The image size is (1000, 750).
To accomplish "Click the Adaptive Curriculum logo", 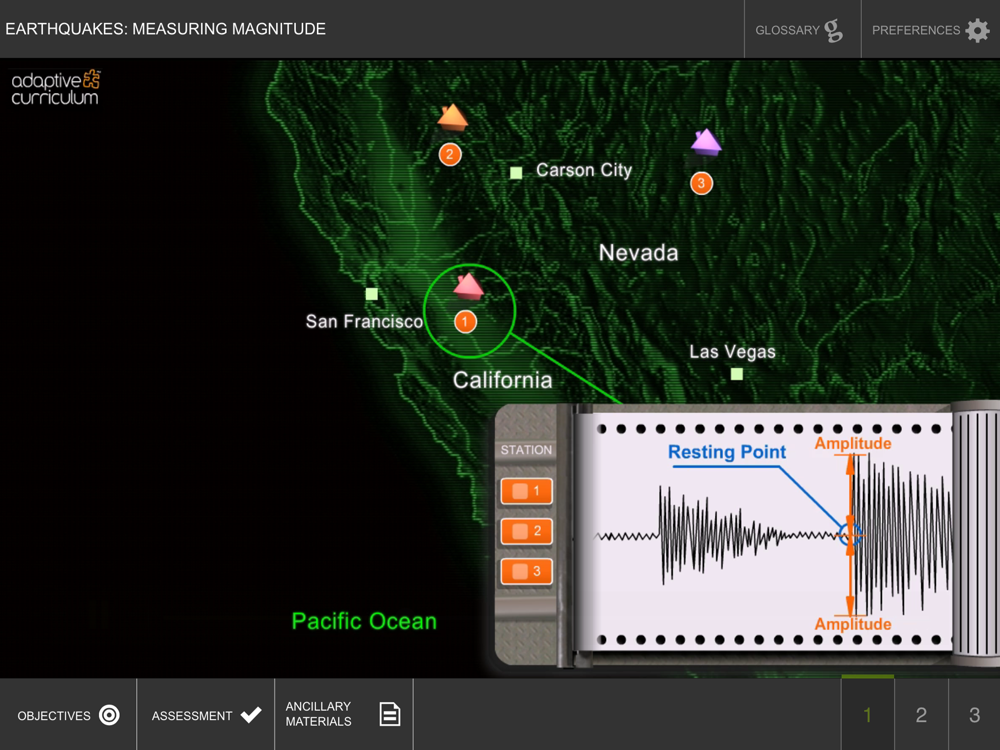I will 56,87.
